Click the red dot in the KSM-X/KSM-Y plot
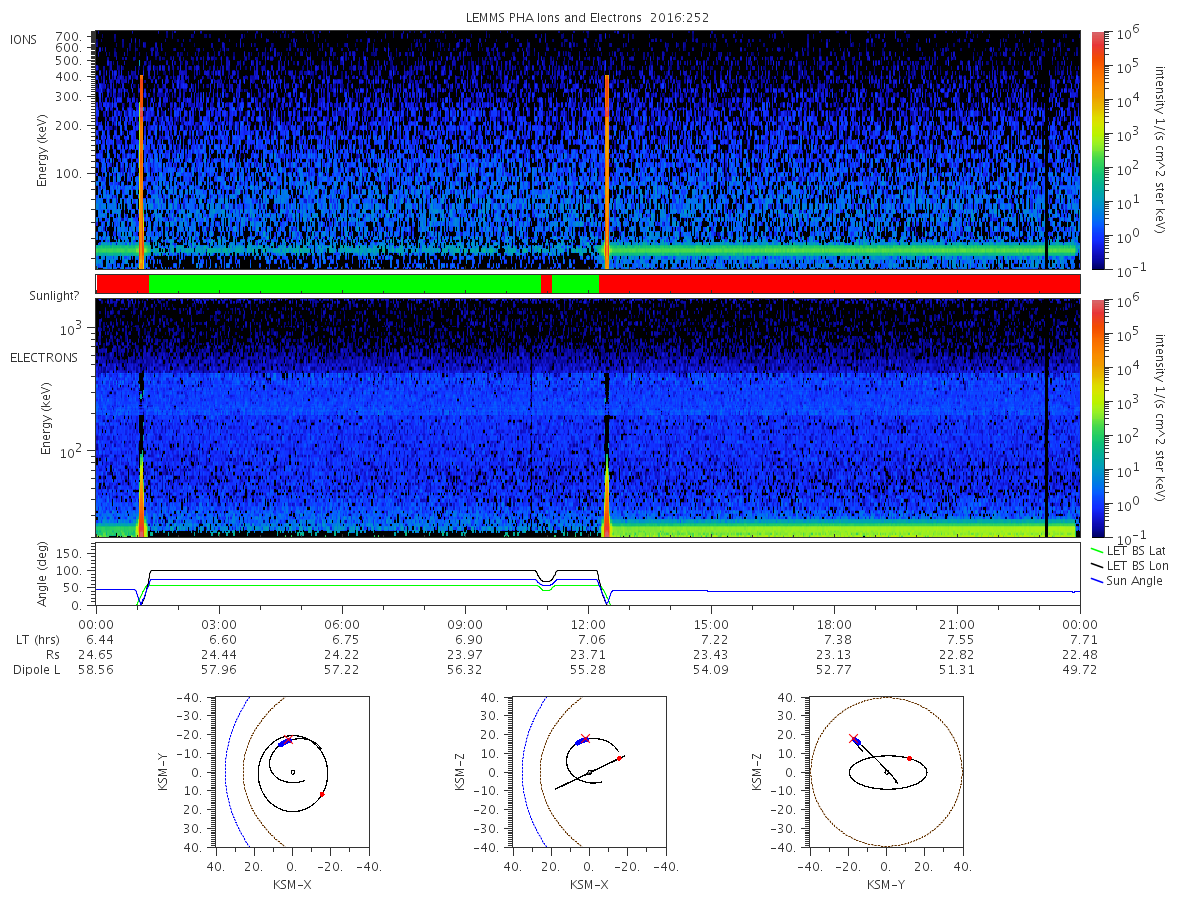This screenshot has width=1200, height=900. [322, 794]
